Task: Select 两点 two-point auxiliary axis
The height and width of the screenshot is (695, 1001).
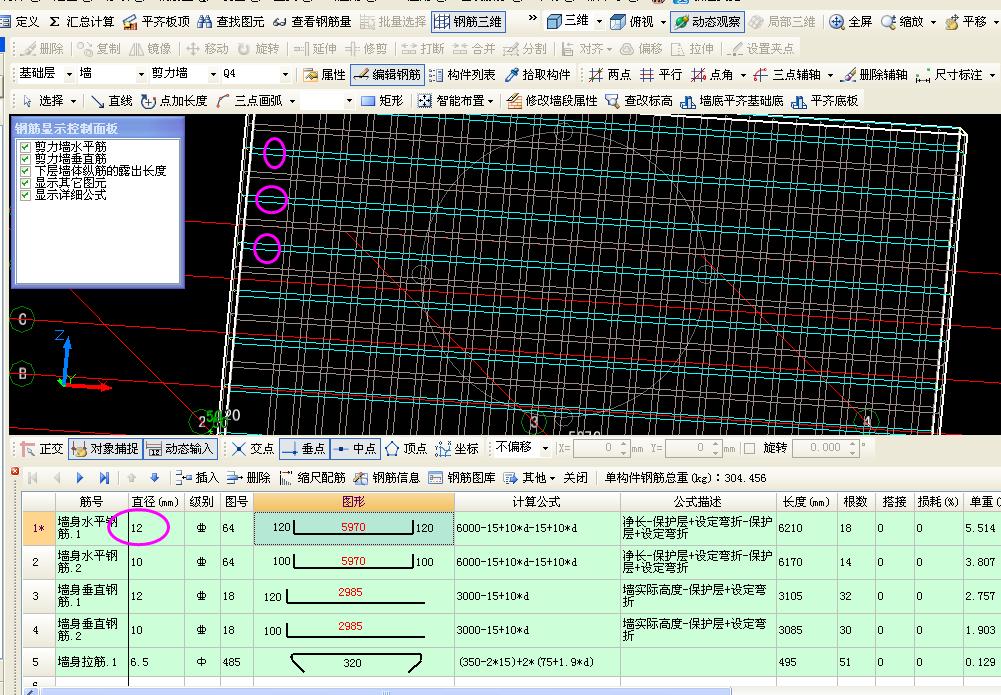Action: click(610, 75)
